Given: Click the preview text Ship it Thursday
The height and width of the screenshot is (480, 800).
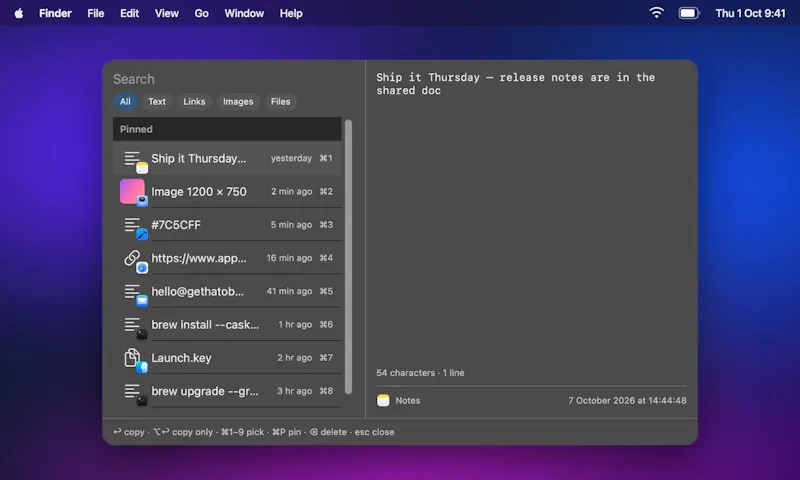Looking at the screenshot, I should coord(516,84).
